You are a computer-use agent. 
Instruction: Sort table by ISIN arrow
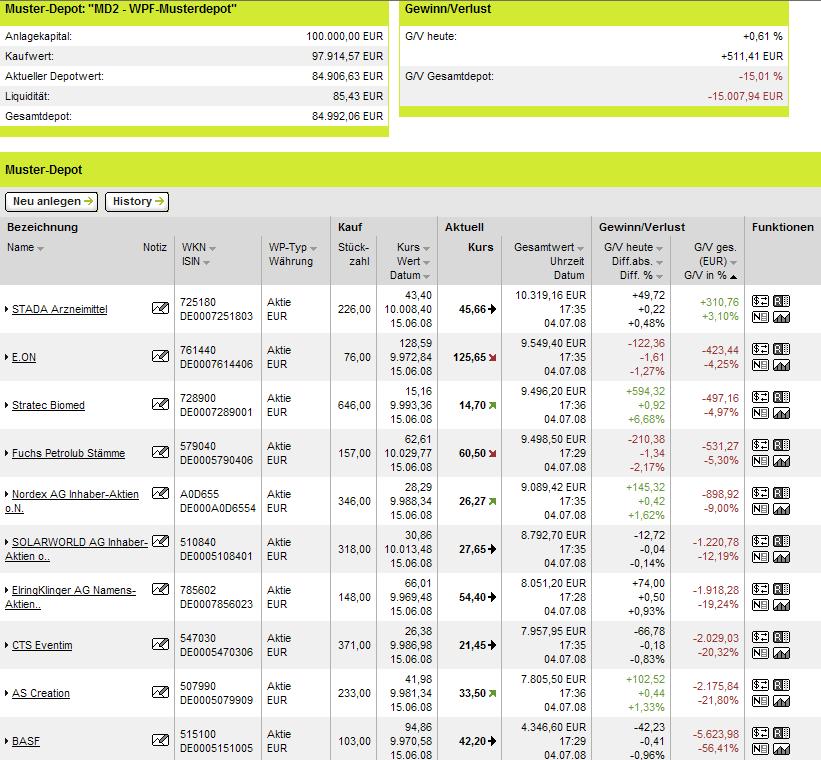point(206,262)
